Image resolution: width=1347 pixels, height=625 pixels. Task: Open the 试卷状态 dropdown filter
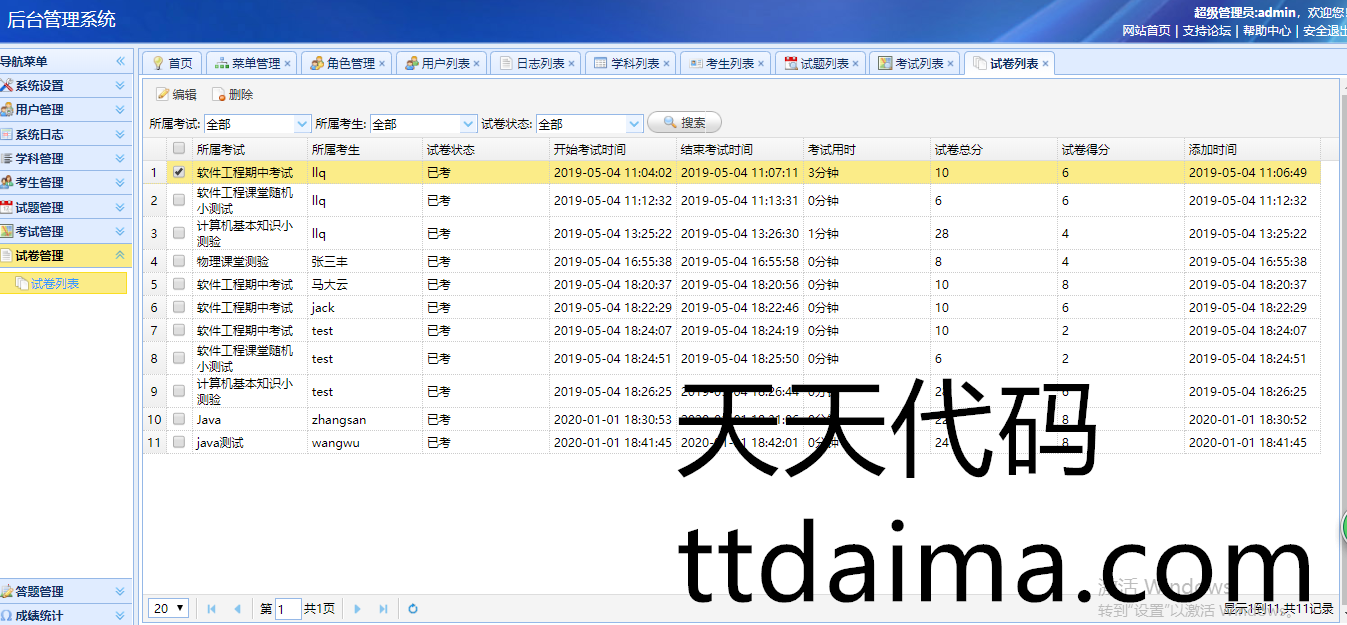coord(634,124)
